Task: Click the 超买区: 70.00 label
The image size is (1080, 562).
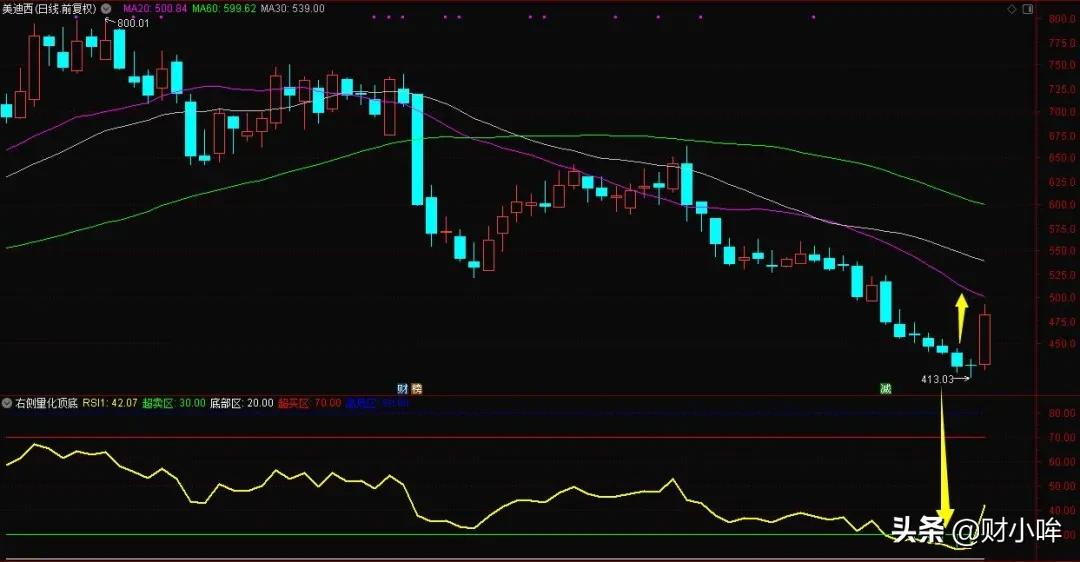Action: 309,403
